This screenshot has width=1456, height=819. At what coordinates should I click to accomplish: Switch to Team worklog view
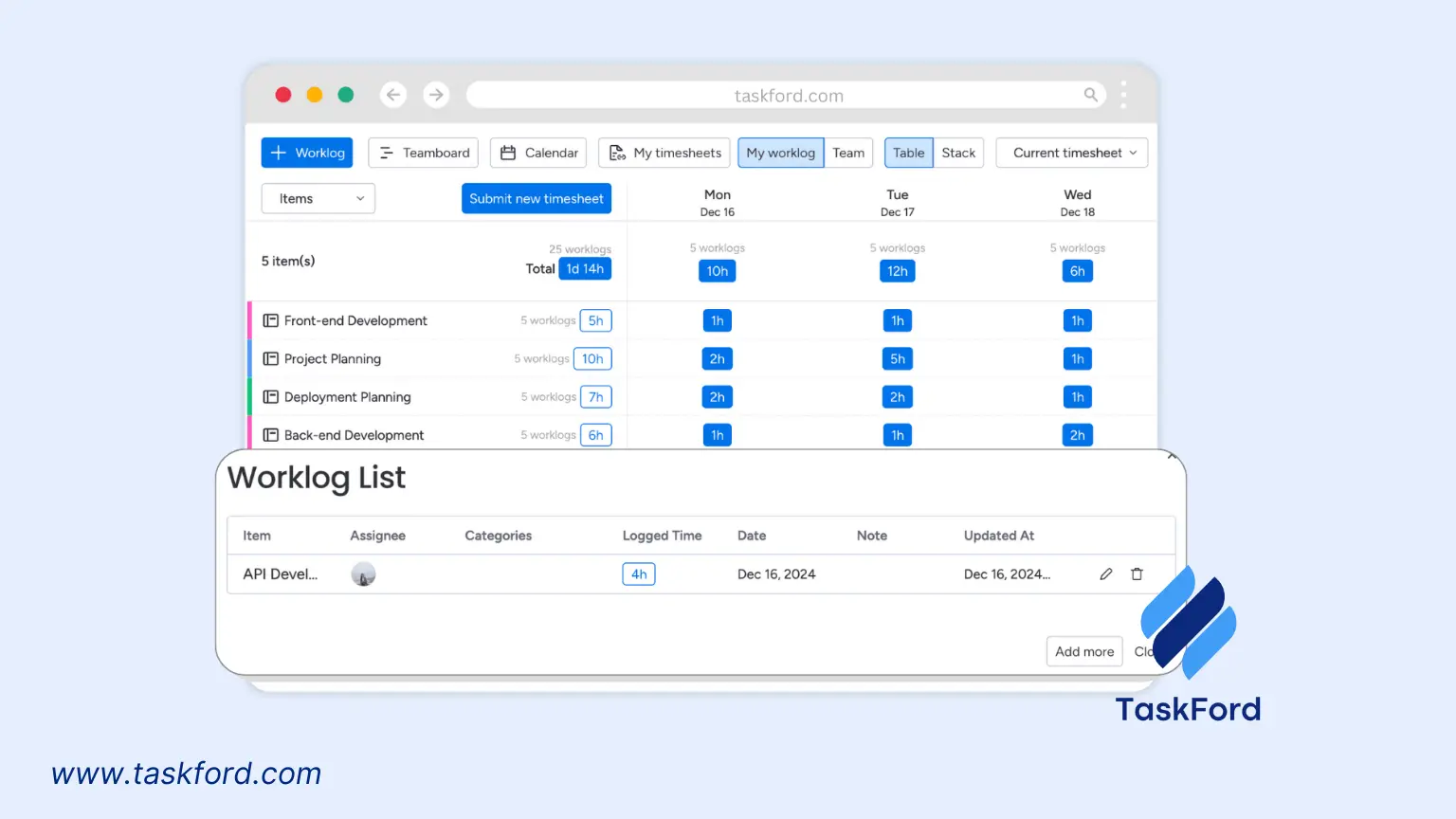pyautogui.click(x=848, y=153)
